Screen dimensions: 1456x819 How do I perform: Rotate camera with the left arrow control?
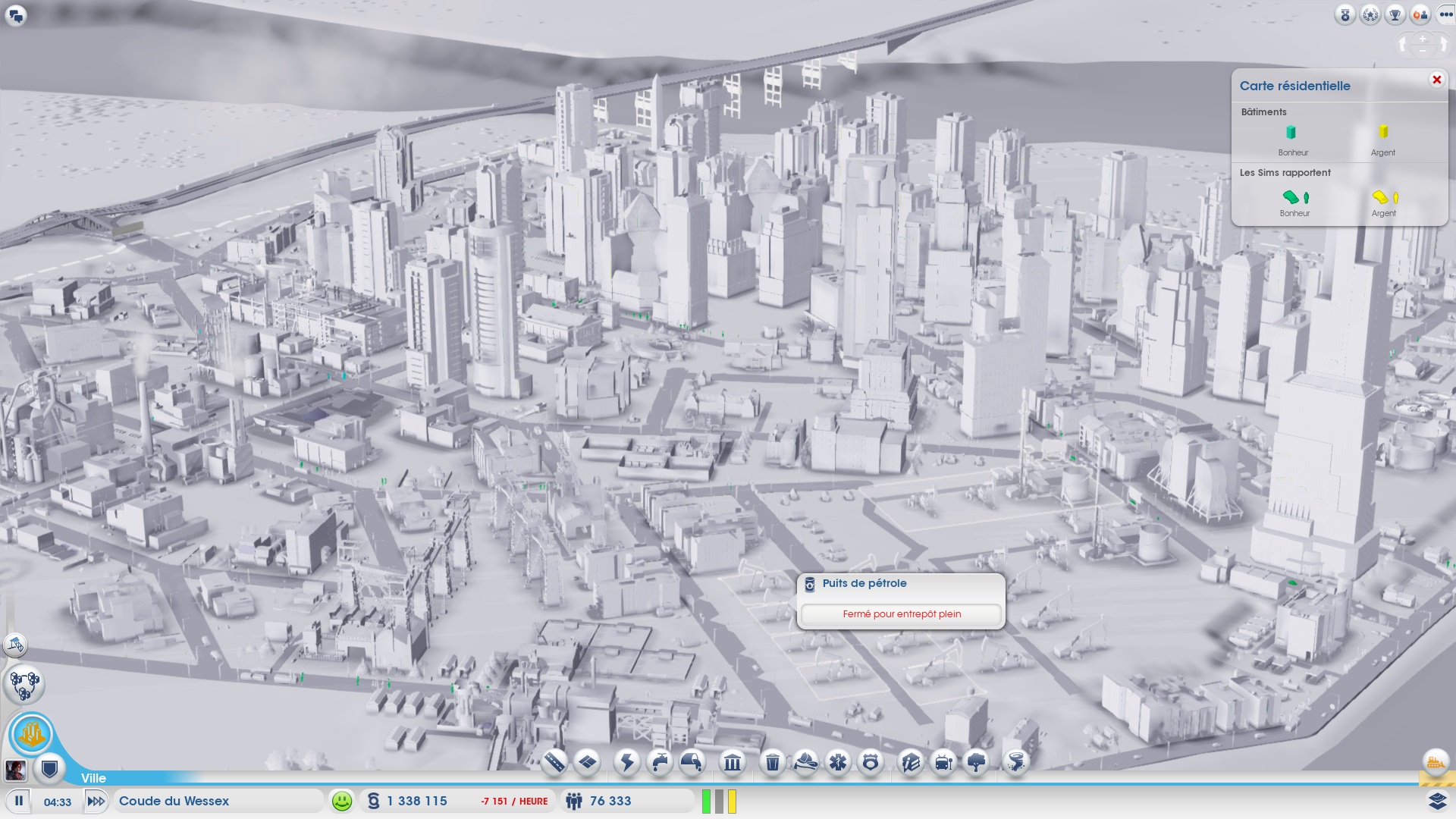point(1403,45)
